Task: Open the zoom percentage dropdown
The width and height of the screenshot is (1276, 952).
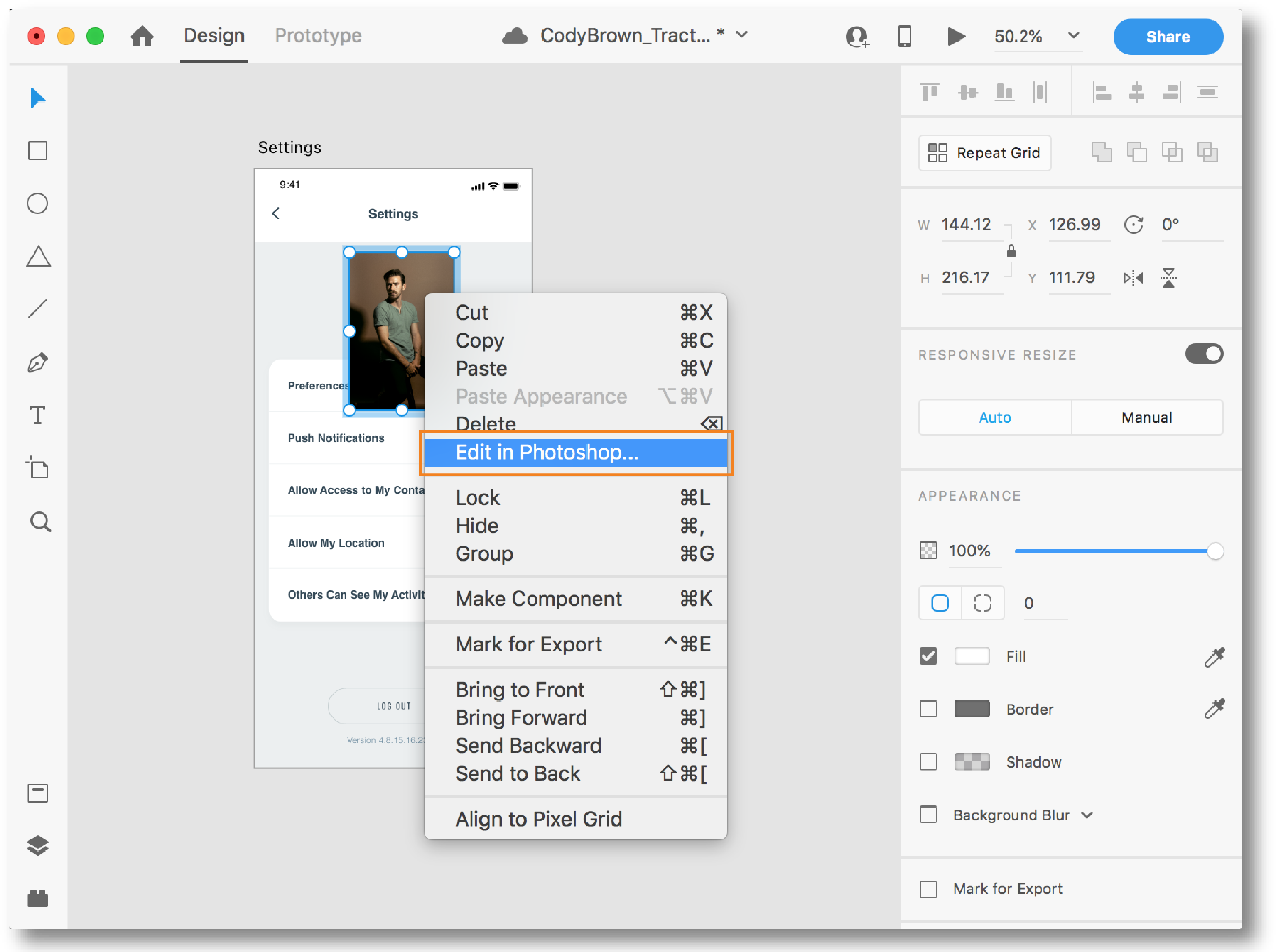Action: (1073, 36)
